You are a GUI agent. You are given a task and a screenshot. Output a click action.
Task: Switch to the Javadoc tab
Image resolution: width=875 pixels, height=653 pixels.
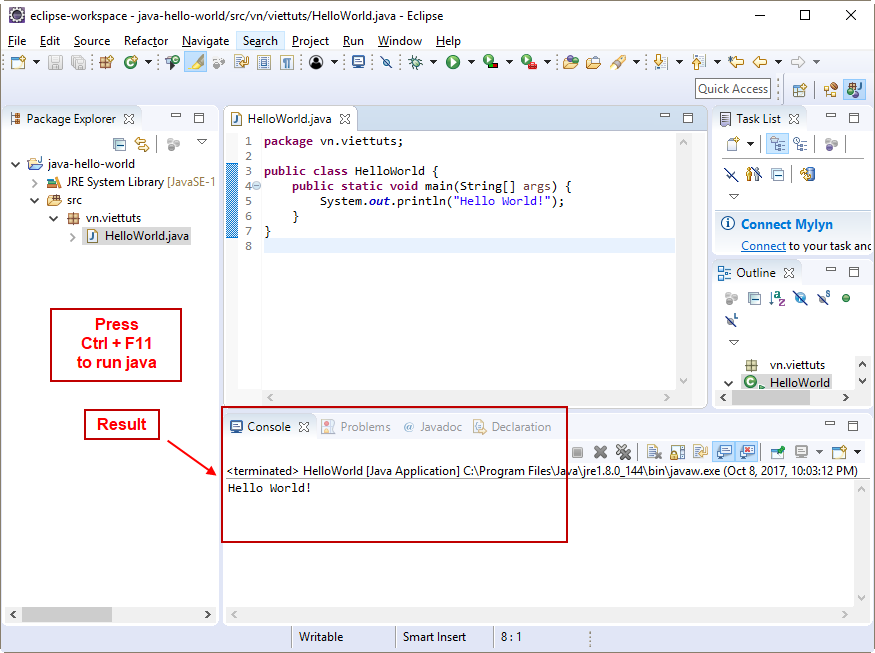pyautogui.click(x=432, y=427)
